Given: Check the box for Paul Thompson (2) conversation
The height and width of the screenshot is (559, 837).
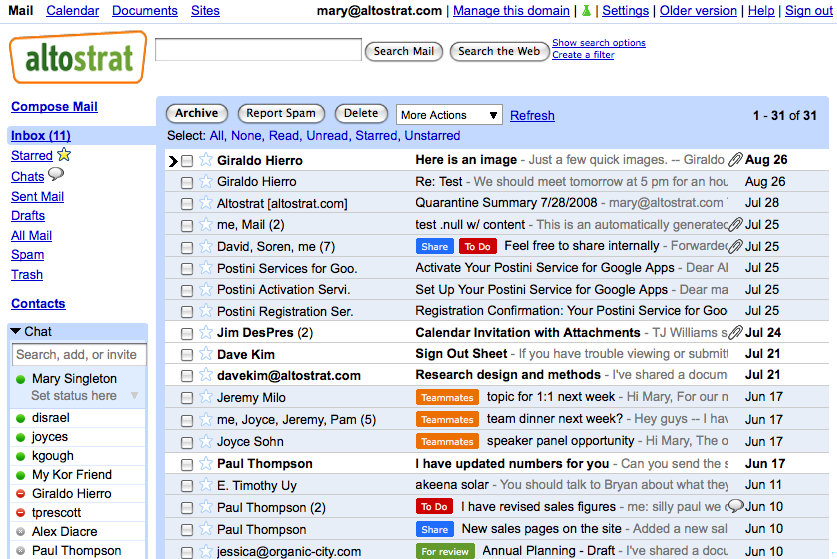Looking at the screenshot, I should click(187, 508).
